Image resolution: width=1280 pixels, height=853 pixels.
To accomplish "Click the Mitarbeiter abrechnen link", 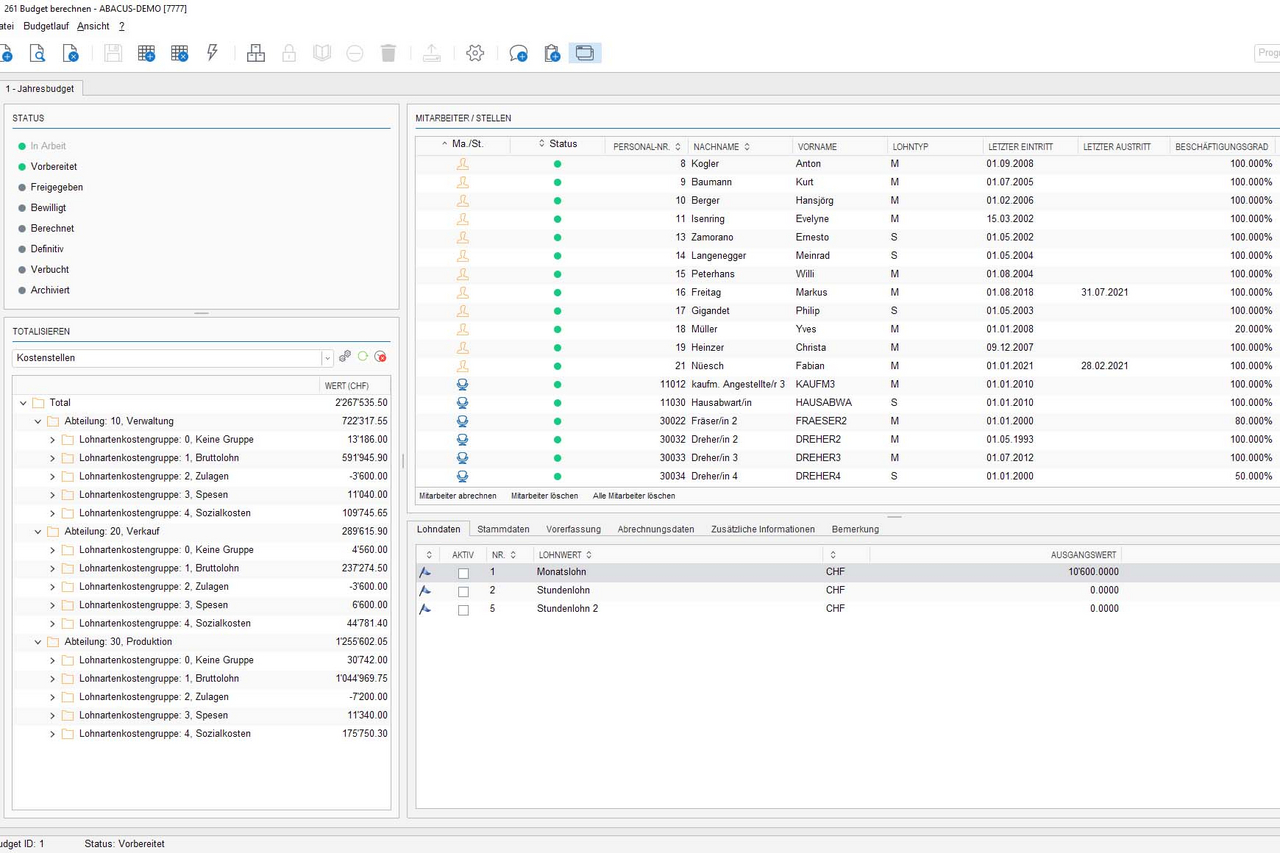I will (457, 496).
